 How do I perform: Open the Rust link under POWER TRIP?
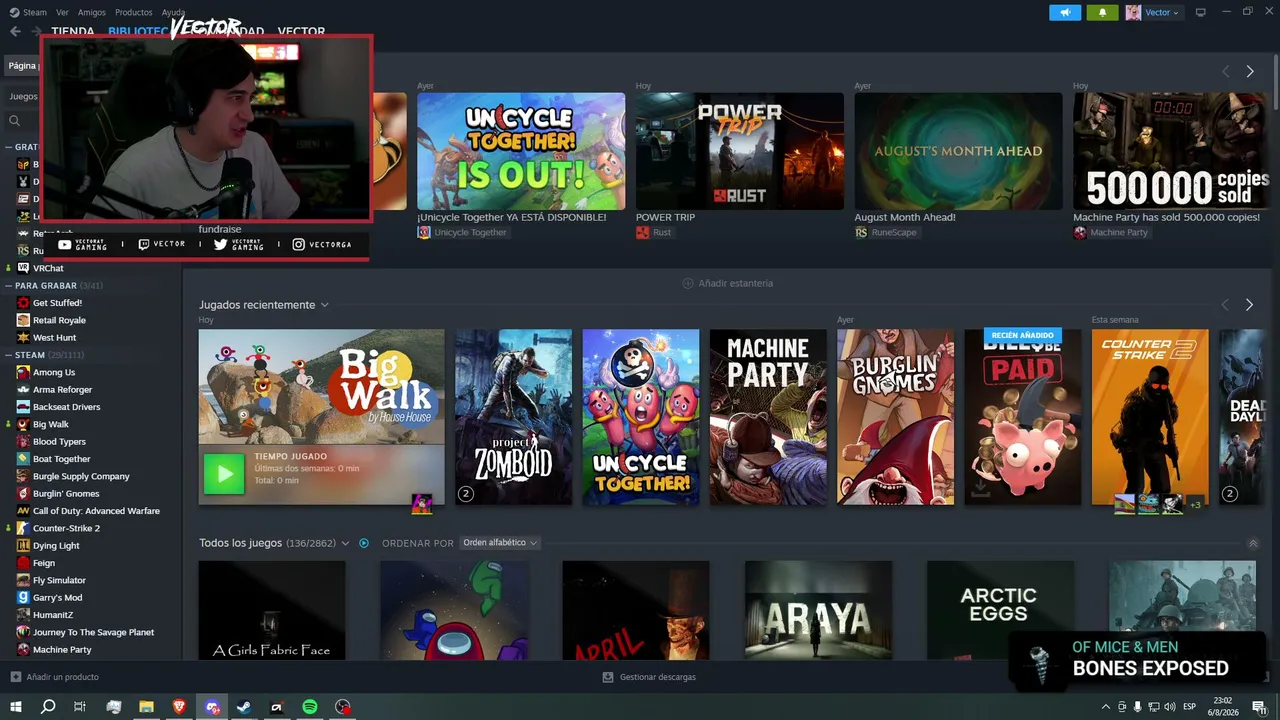(654, 232)
